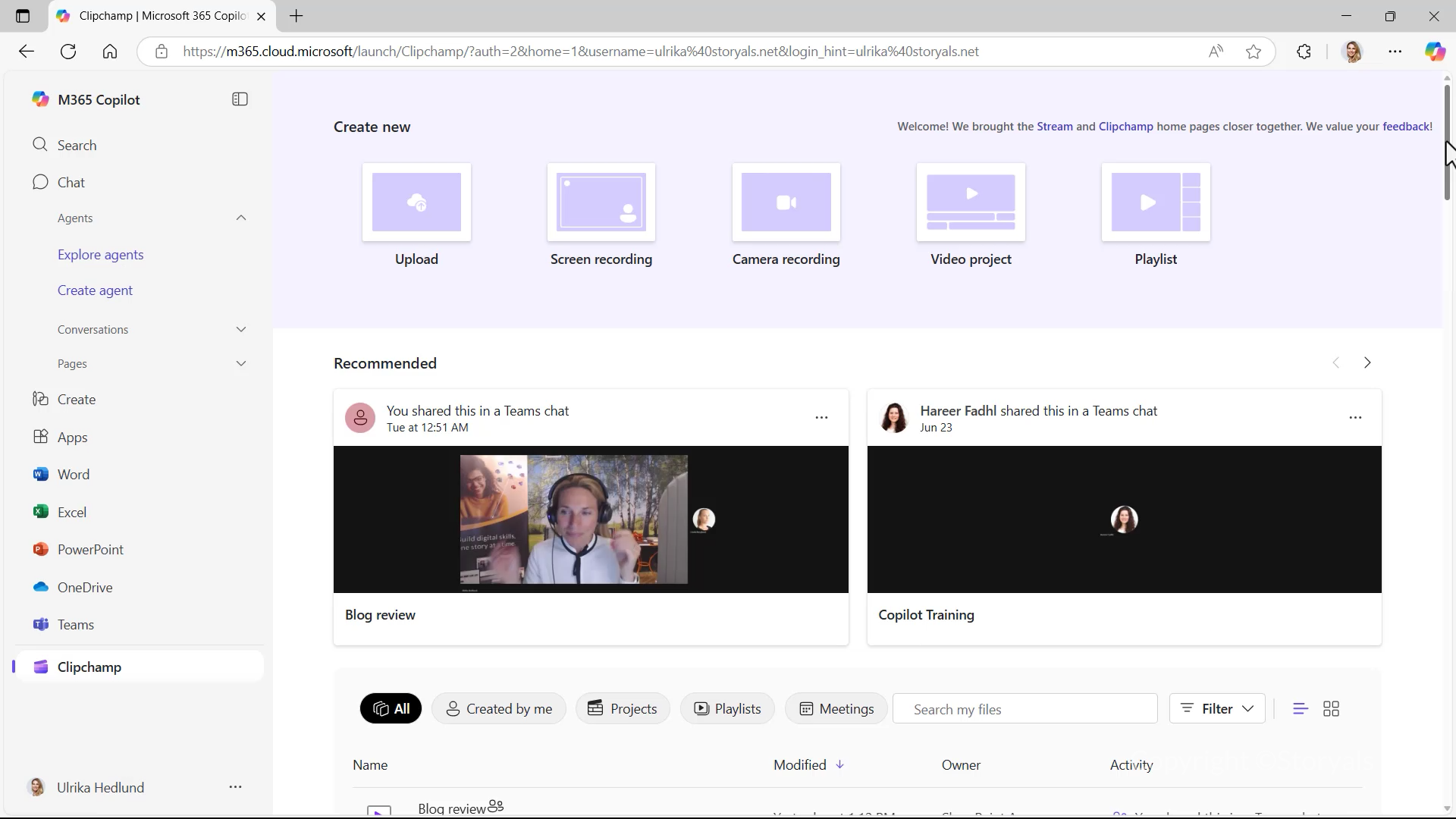Add this page to favorites

(1254, 52)
